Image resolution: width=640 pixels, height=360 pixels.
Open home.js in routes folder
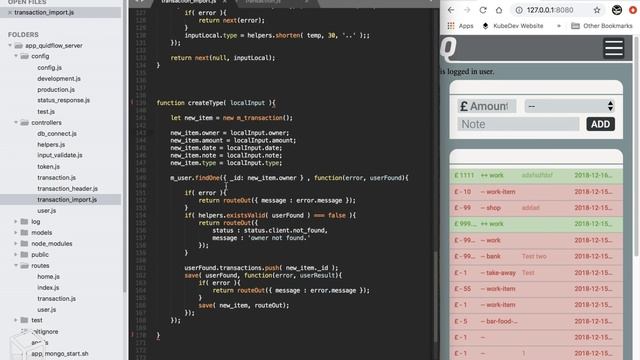(x=49, y=276)
